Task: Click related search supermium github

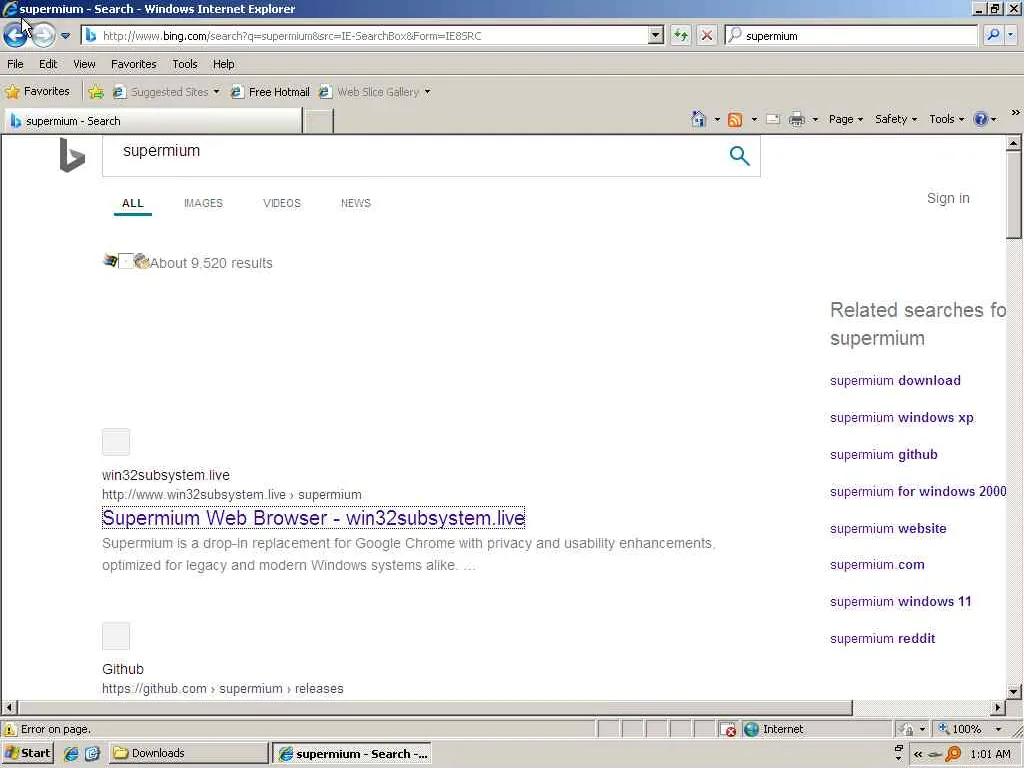Action: (x=883, y=455)
